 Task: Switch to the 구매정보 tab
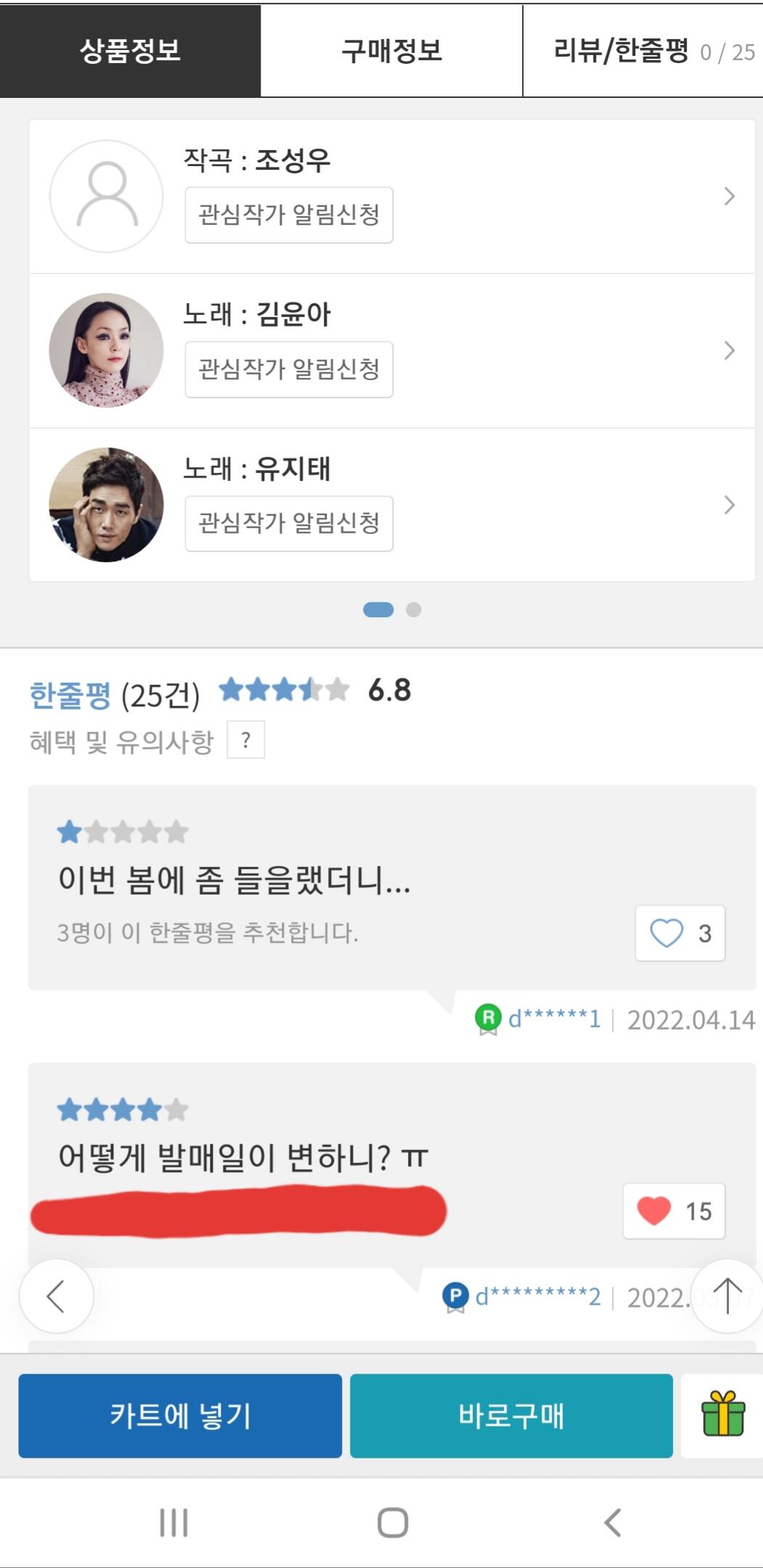pos(391,51)
